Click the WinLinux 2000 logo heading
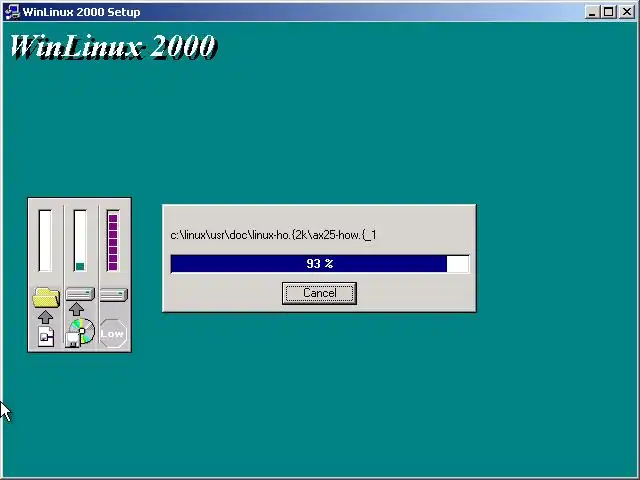640x480 pixels. coord(113,47)
